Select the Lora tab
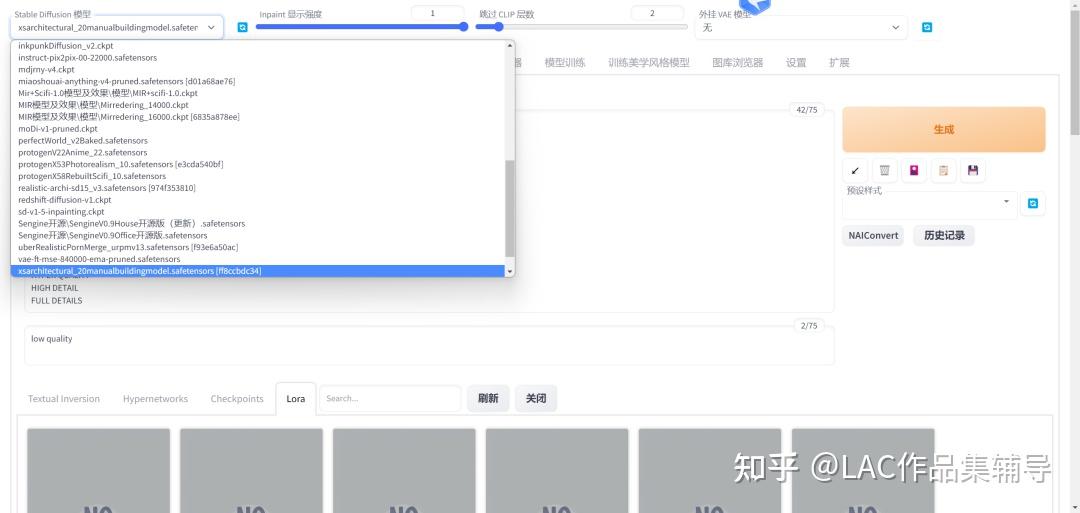 point(295,399)
